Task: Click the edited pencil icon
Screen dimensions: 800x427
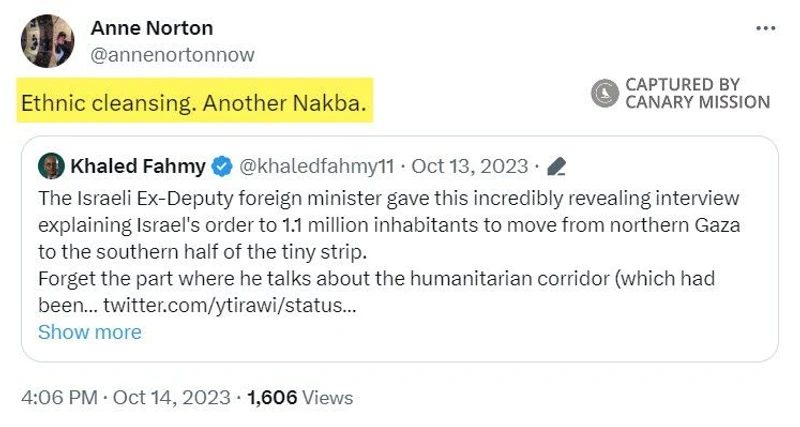Action: coord(557,166)
